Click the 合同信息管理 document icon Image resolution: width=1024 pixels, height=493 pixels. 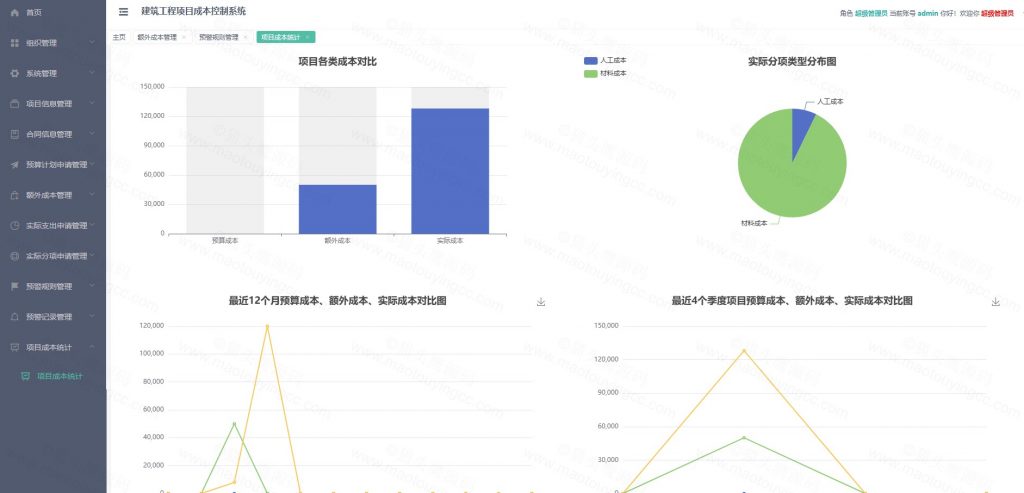click(14, 134)
